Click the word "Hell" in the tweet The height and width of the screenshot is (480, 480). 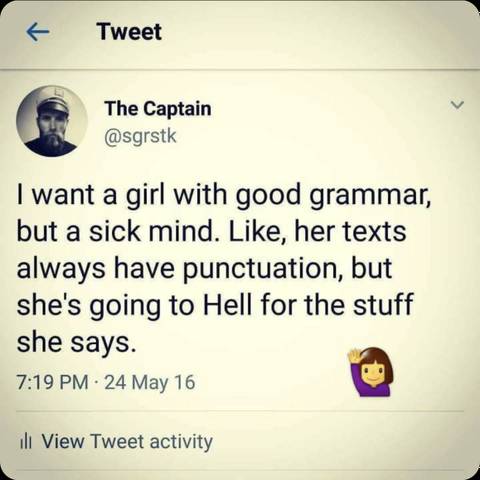point(227,304)
